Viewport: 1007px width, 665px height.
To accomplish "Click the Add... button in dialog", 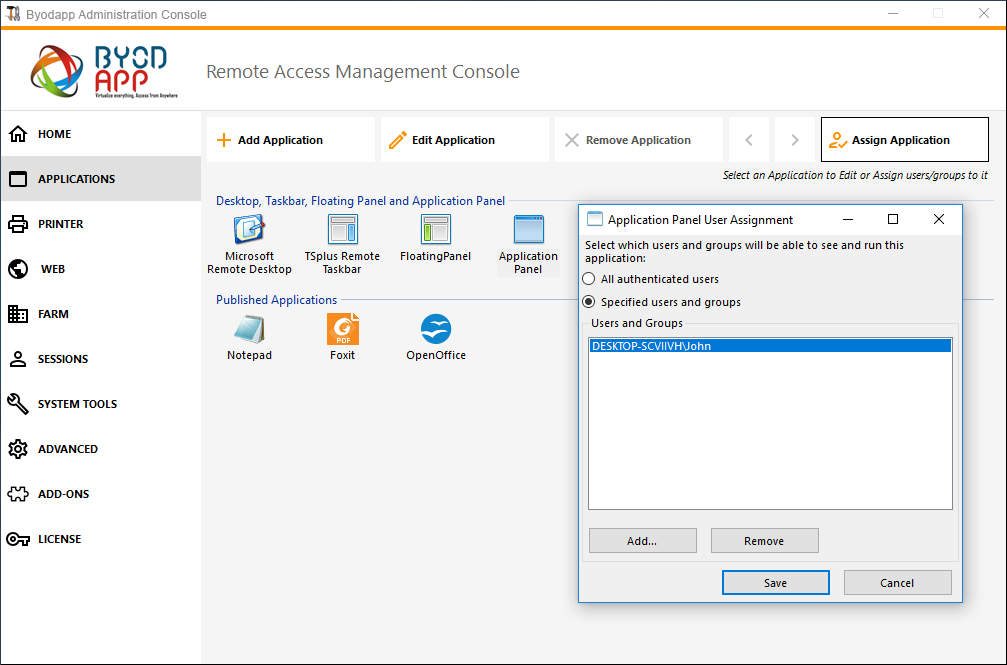I will point(643,540).
